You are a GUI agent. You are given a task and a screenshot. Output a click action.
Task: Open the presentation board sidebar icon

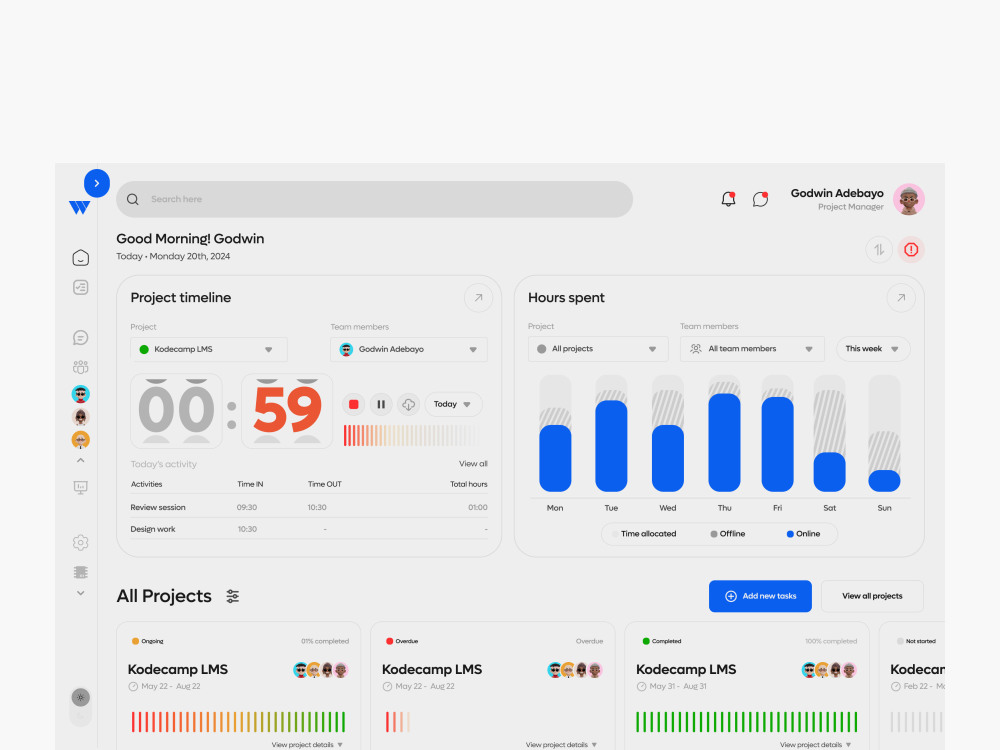pos(80,487)
